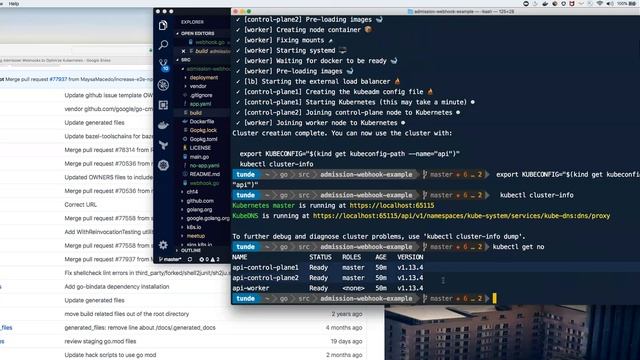Open the Extensions view in VS Code

[163, 105]
